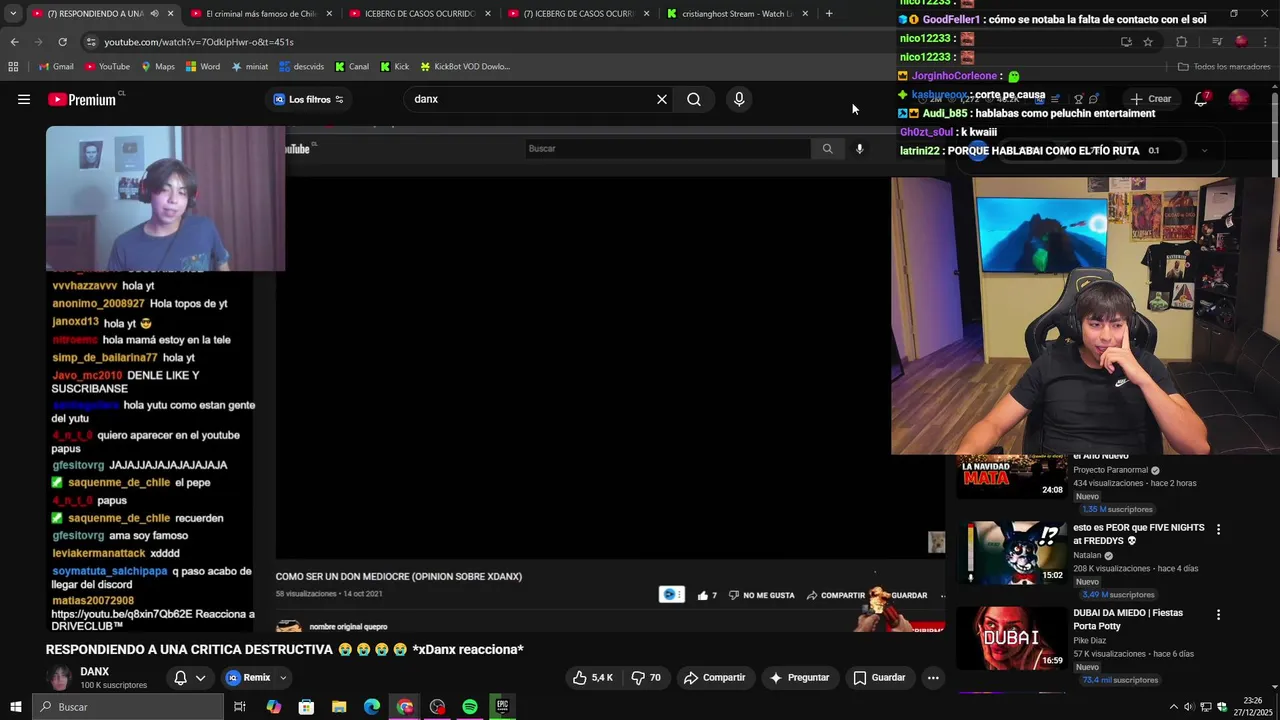The width and height of the screenshot is (1280, 720).
Task: Expand subscription notification options chevron
Action: click(x=201, y=678)
